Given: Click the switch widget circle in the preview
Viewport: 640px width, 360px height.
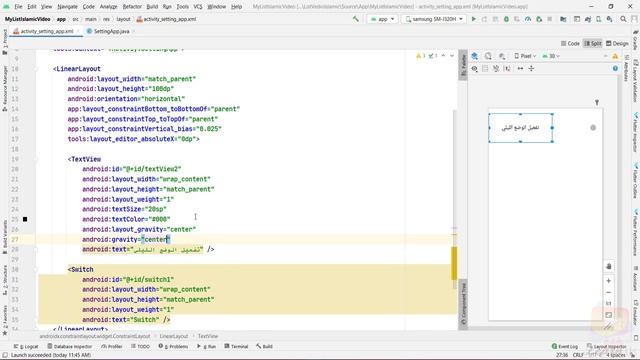Looking at the screenshot, I should 593,128.
